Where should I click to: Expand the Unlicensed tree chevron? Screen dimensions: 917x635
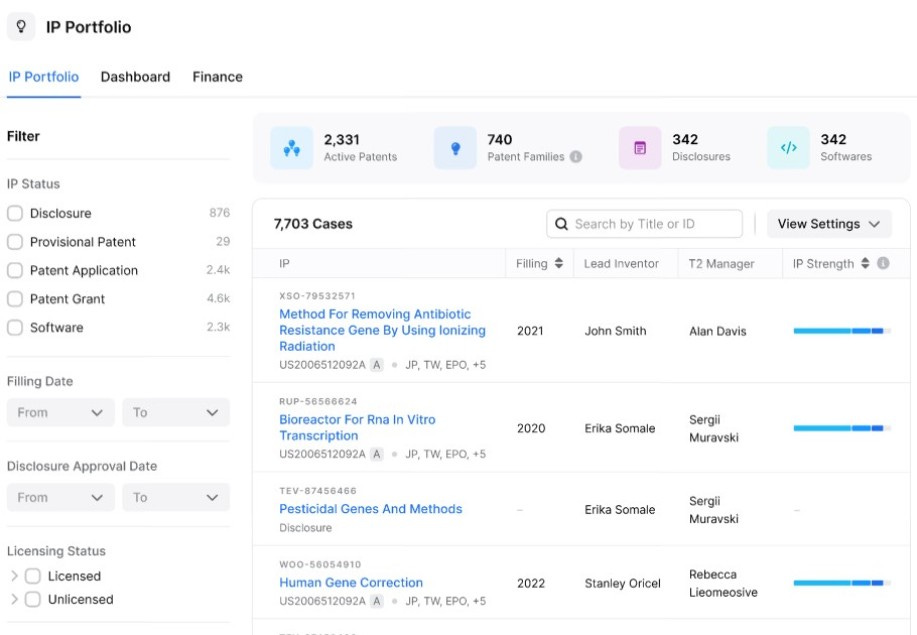14,599
